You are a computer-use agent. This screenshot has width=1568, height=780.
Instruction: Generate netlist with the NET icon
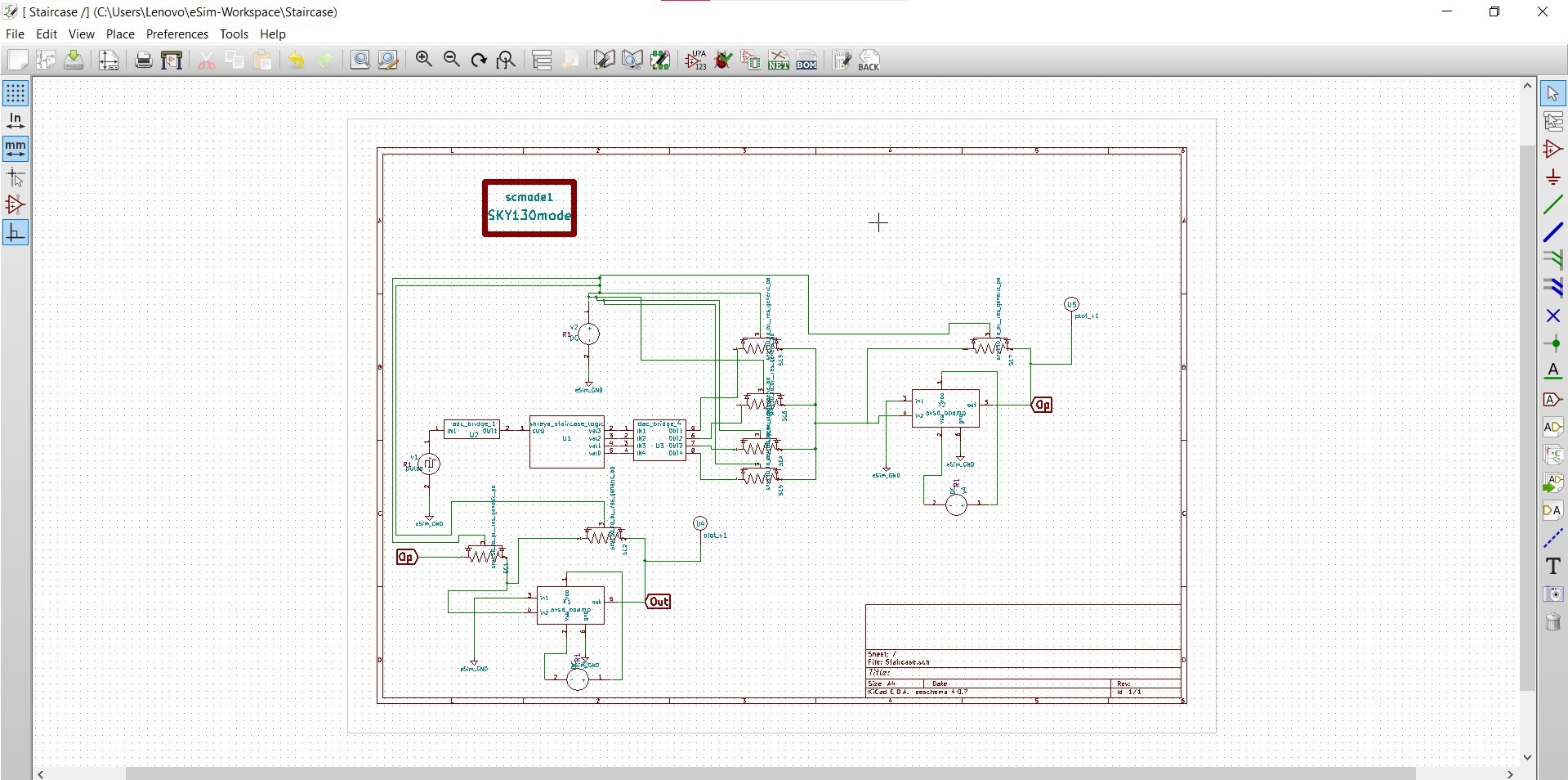tap(779, 60)
